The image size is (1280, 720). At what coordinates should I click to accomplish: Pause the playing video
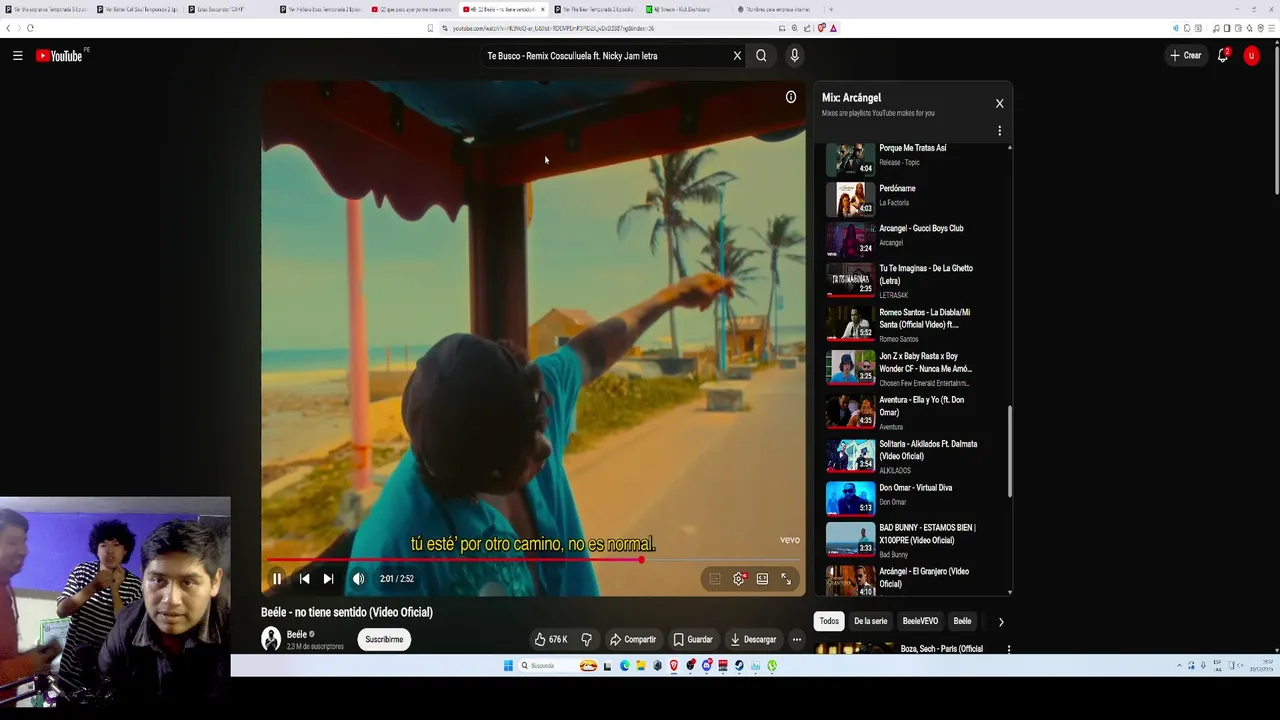coord(277,579)
